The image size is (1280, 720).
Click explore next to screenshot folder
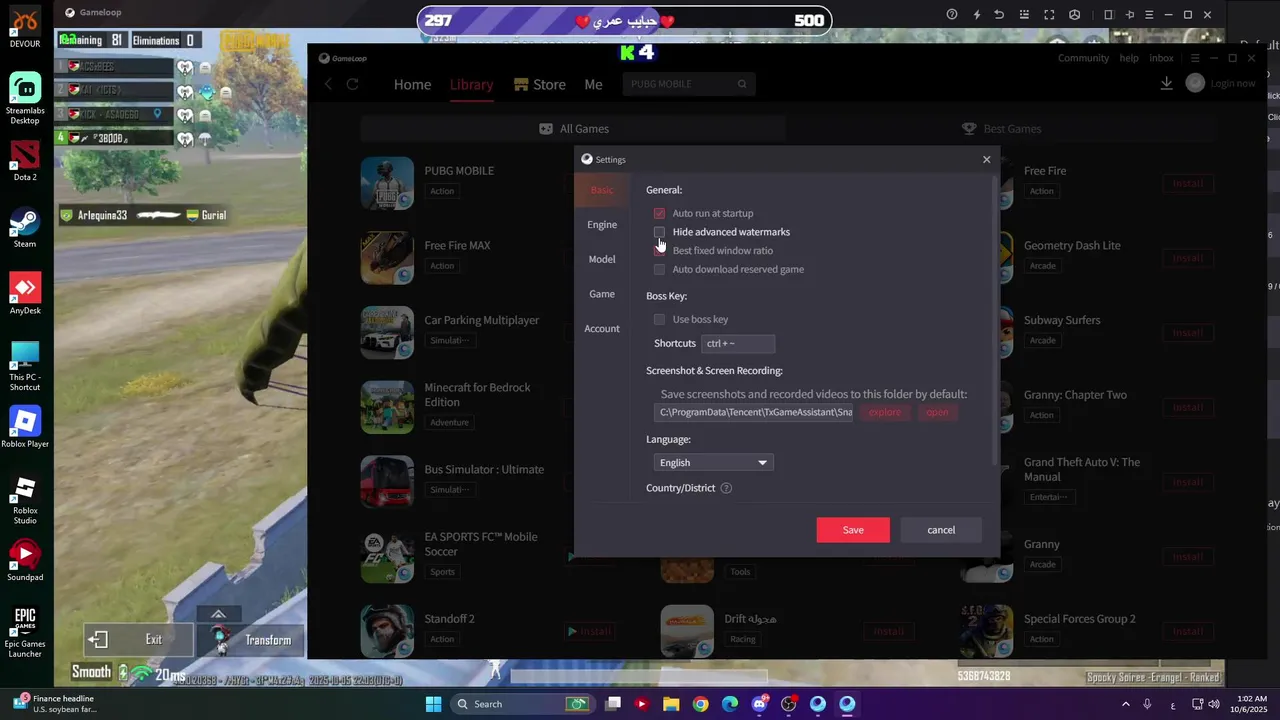[x=884, y=412]
